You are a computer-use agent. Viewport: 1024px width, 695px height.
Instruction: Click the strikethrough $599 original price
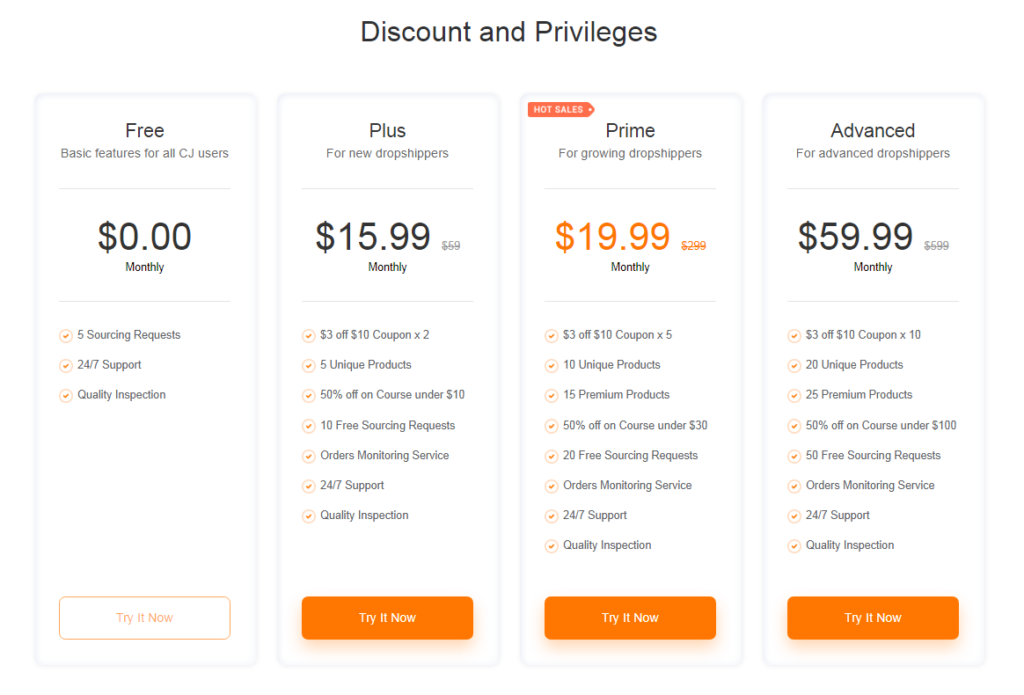click(x=936, y=246)
